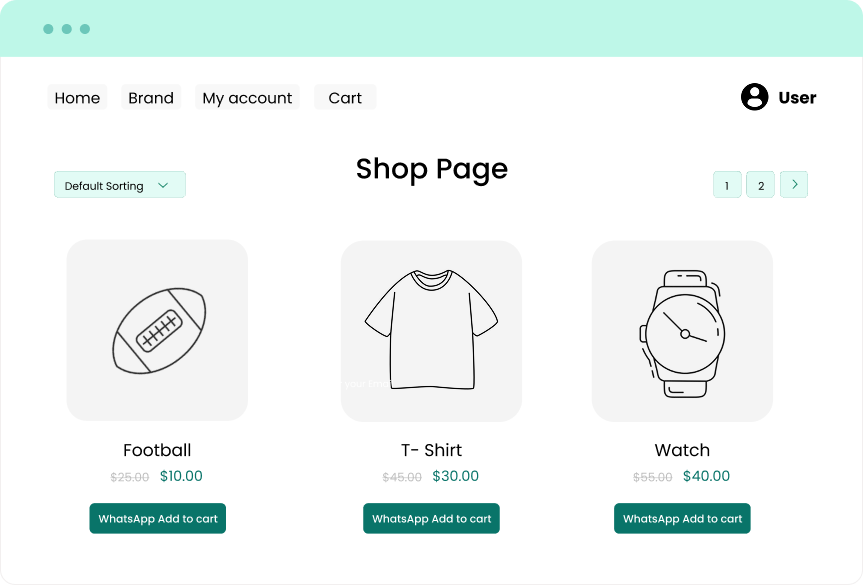This screenshot has width=863, height=585.
Task: Click the sorting dropdown chevron arrow
Action: pyautogui.click(x=164, y=184)
